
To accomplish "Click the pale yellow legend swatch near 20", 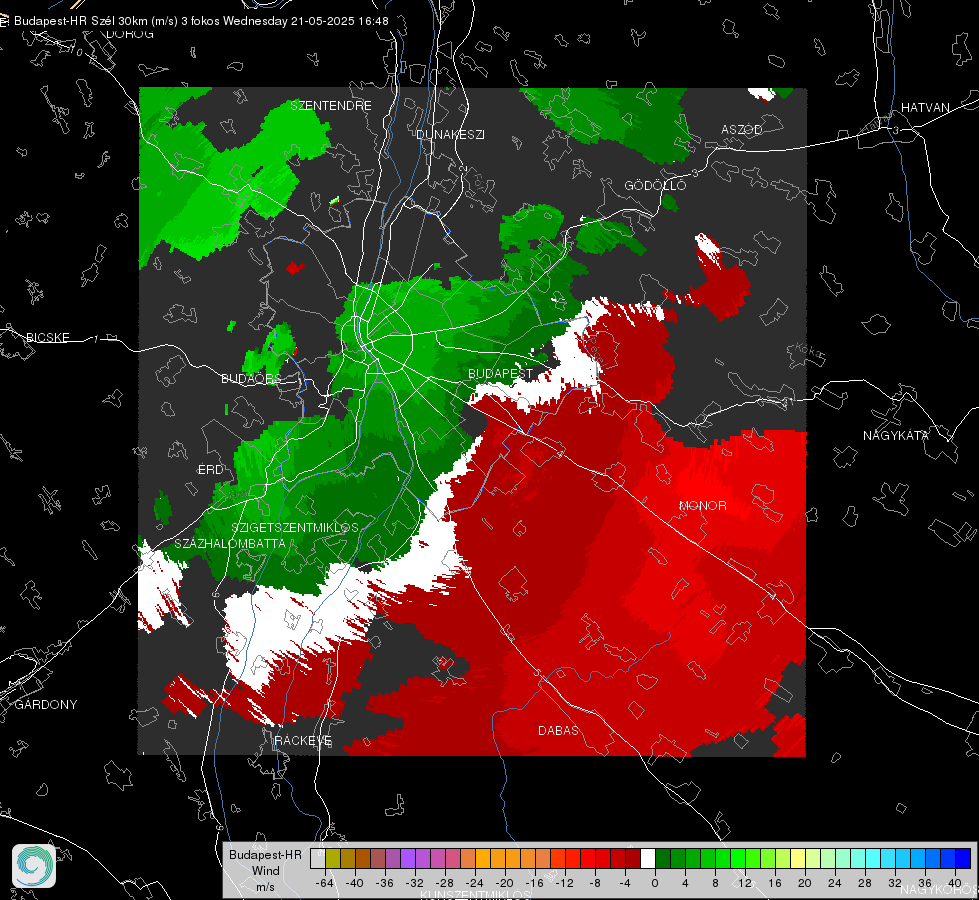I will [x=798, y=858].
